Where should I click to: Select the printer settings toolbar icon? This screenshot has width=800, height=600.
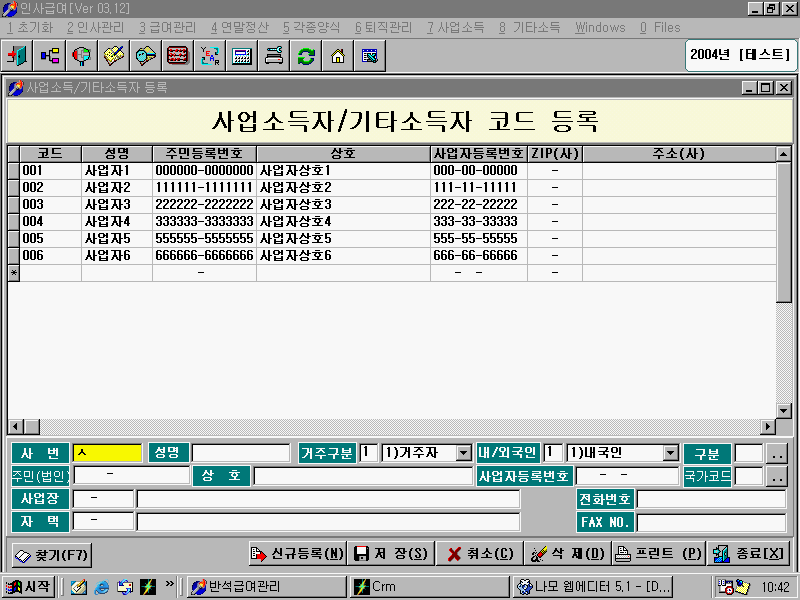pos(272,57)
